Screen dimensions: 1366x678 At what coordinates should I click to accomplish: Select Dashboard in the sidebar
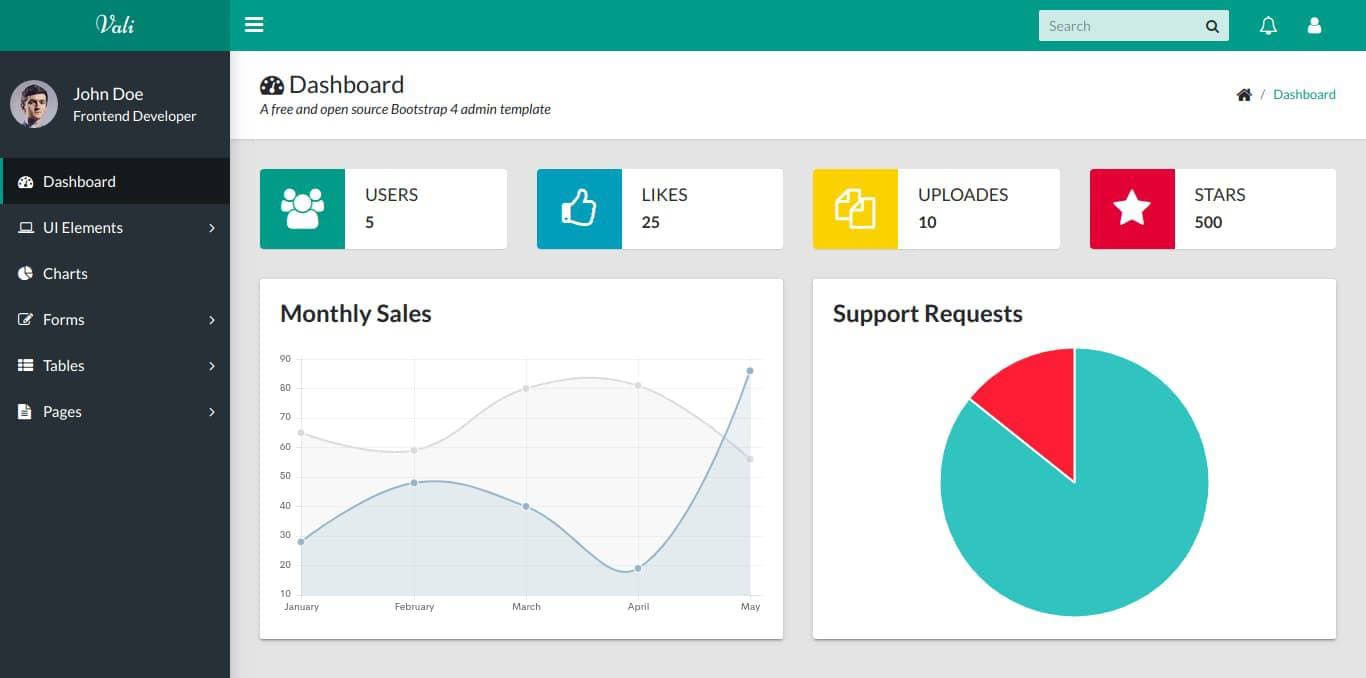(79, 182)
